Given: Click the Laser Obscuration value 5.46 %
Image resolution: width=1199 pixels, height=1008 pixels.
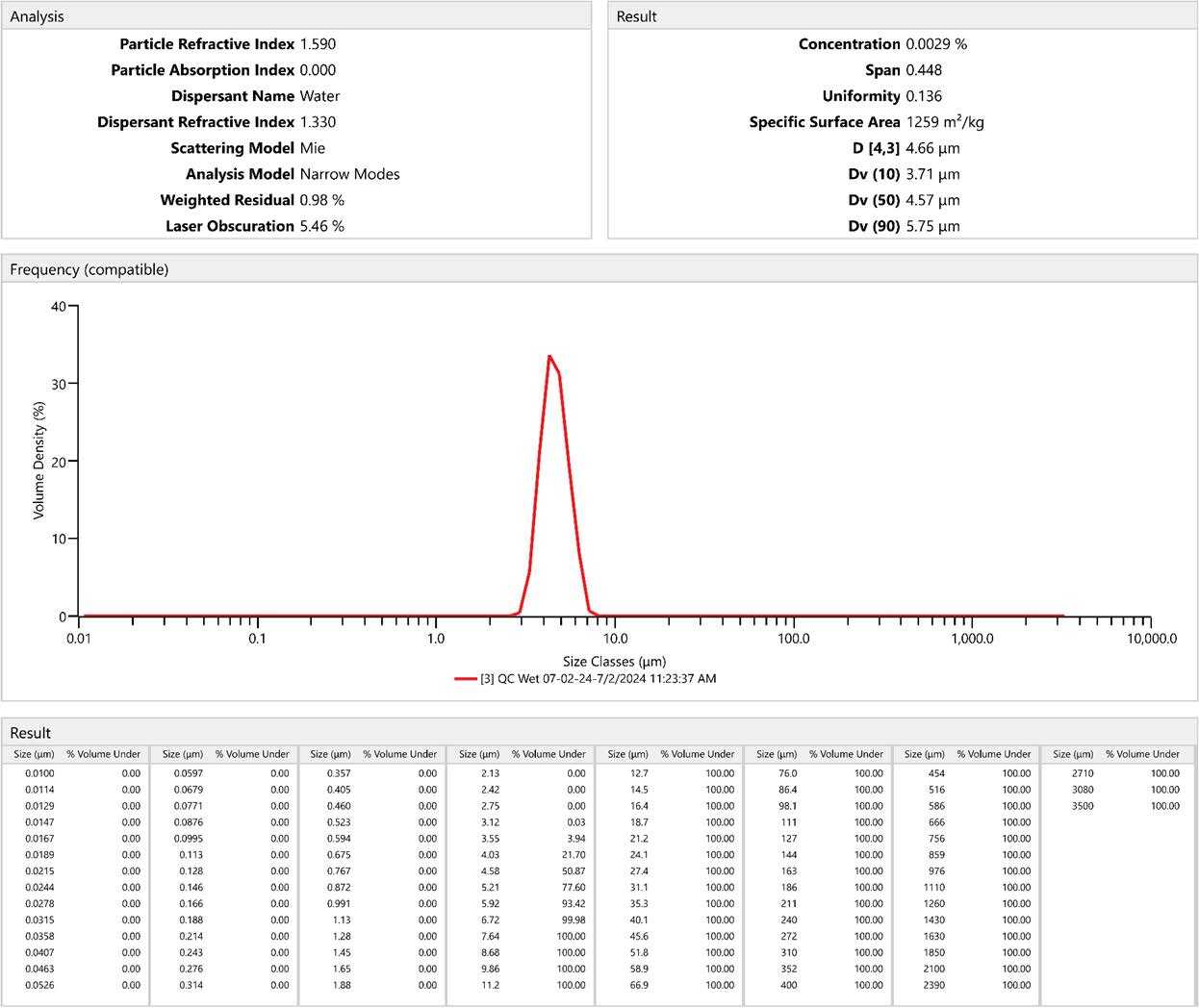Looking at the screenshot, I should pos(321,226).
